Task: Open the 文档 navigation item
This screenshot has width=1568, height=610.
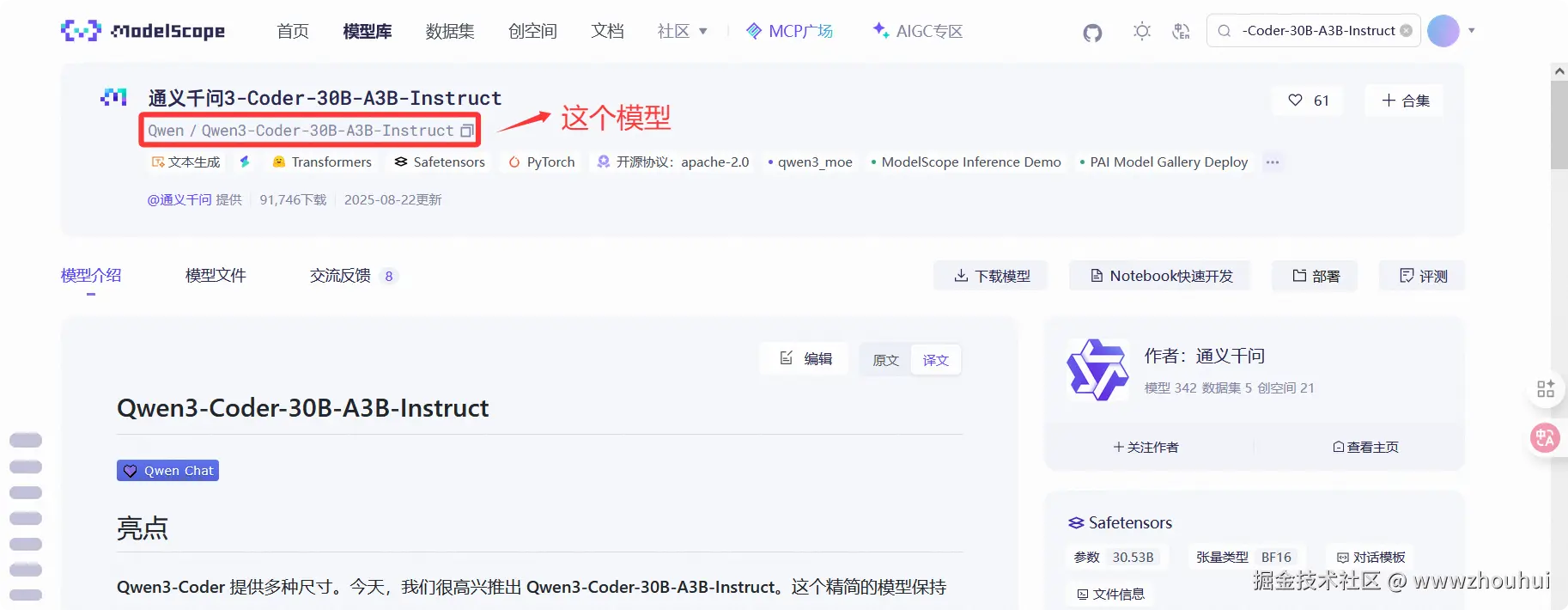Action: [607, 31]
